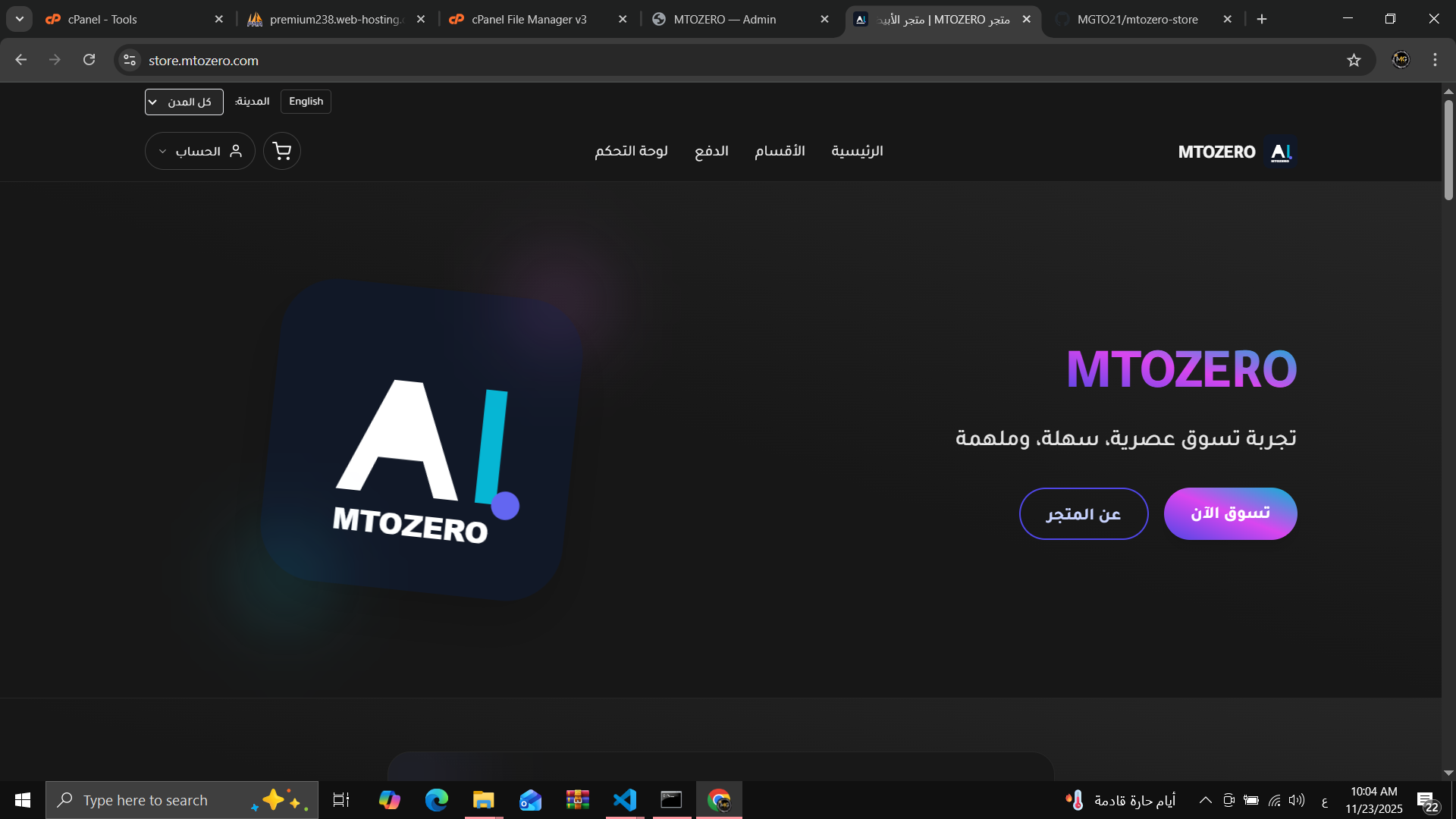Launch Visual Studio Code from taskbar
Viewport: 1456px width, 819px height.
pos(625,800)
